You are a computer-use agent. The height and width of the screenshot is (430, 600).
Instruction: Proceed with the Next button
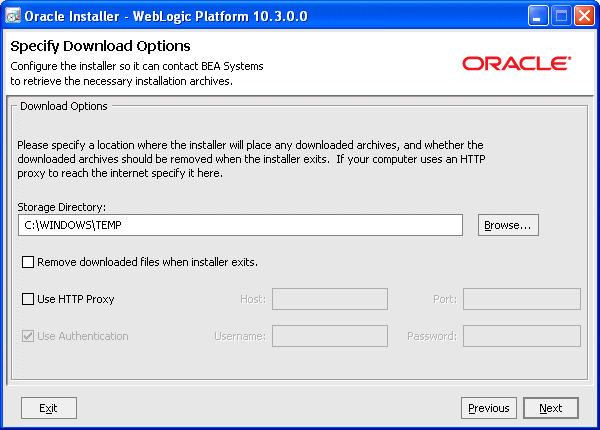[551, 408]
